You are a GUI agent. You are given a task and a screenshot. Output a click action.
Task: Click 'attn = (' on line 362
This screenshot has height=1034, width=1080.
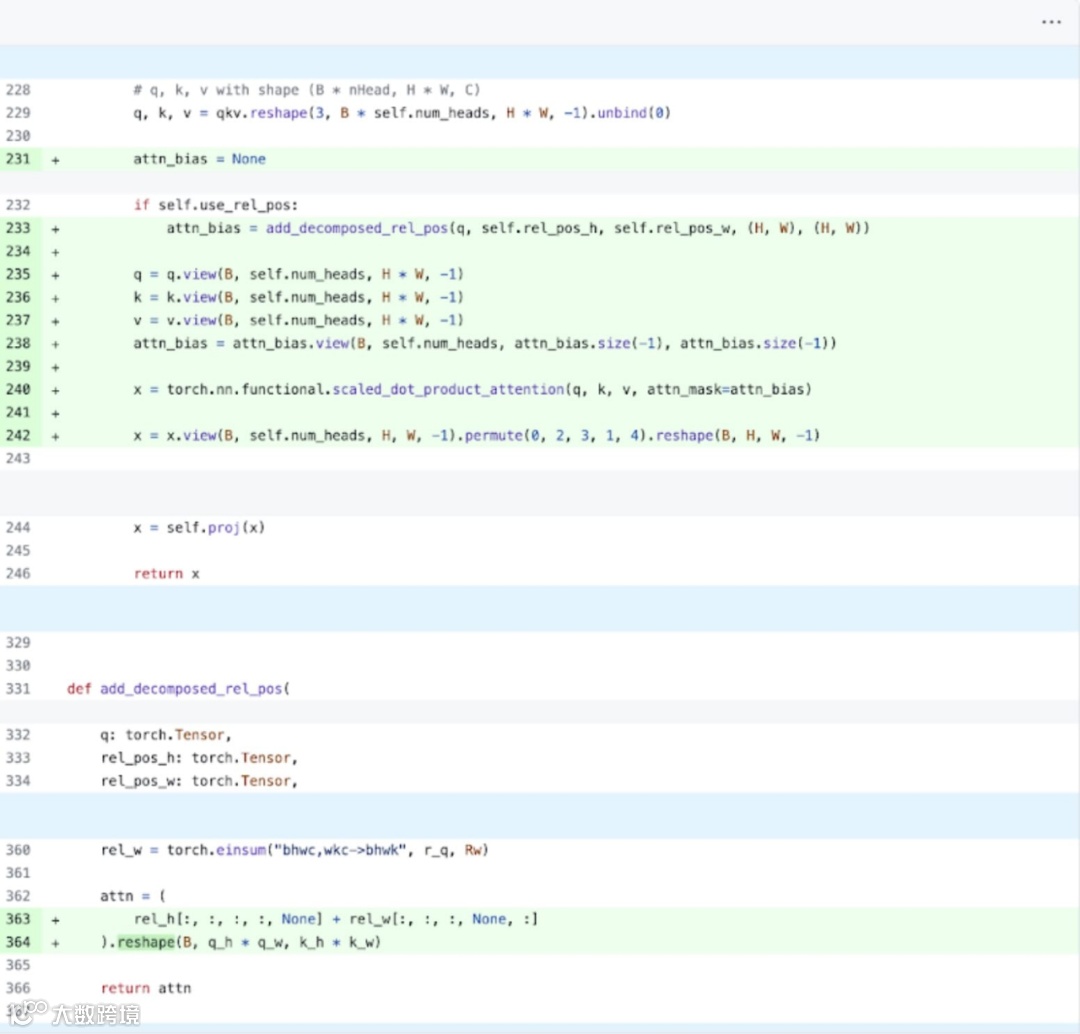click(133, 896)
